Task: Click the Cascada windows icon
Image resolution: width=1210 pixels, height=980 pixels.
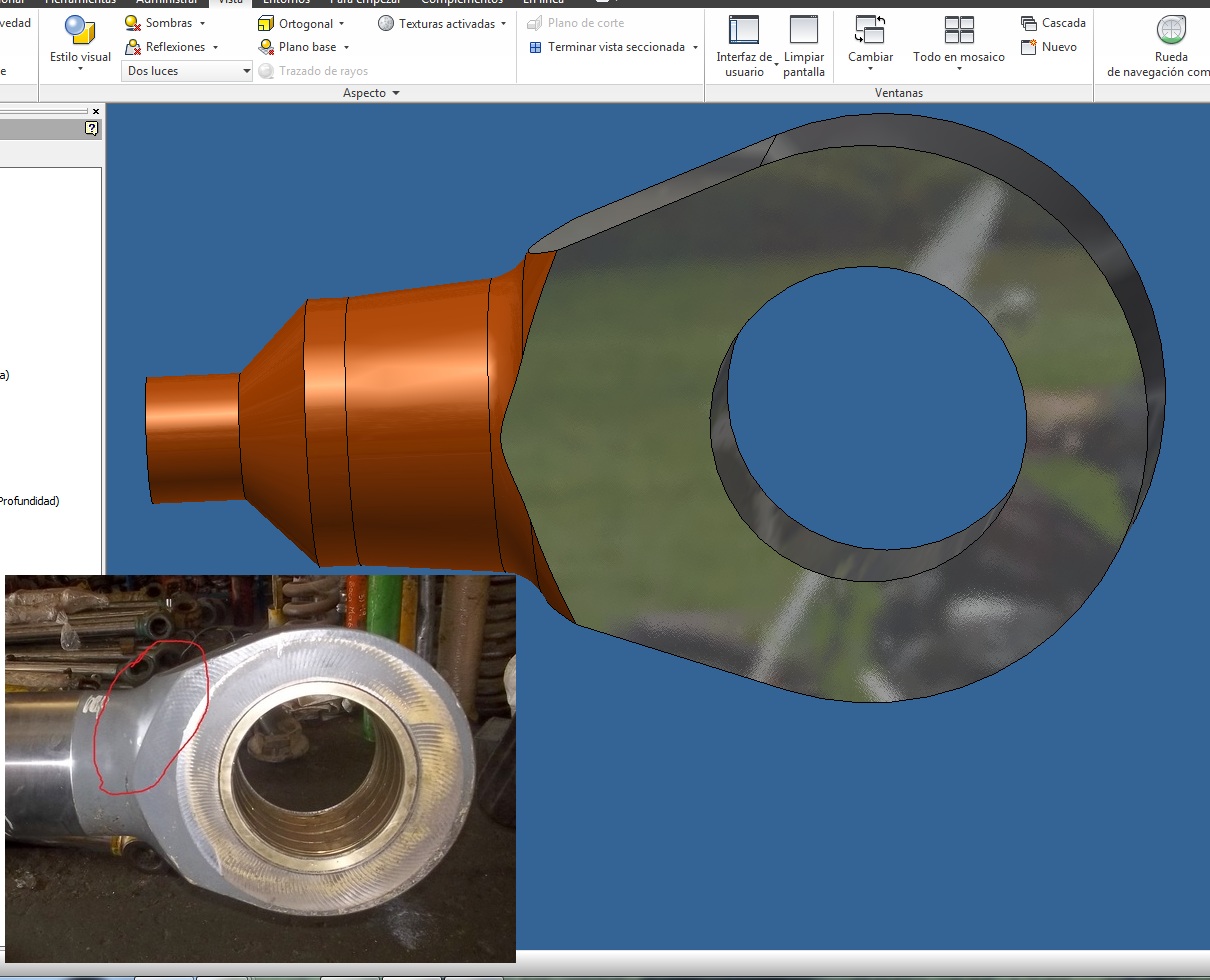Action: (1029, 23)
